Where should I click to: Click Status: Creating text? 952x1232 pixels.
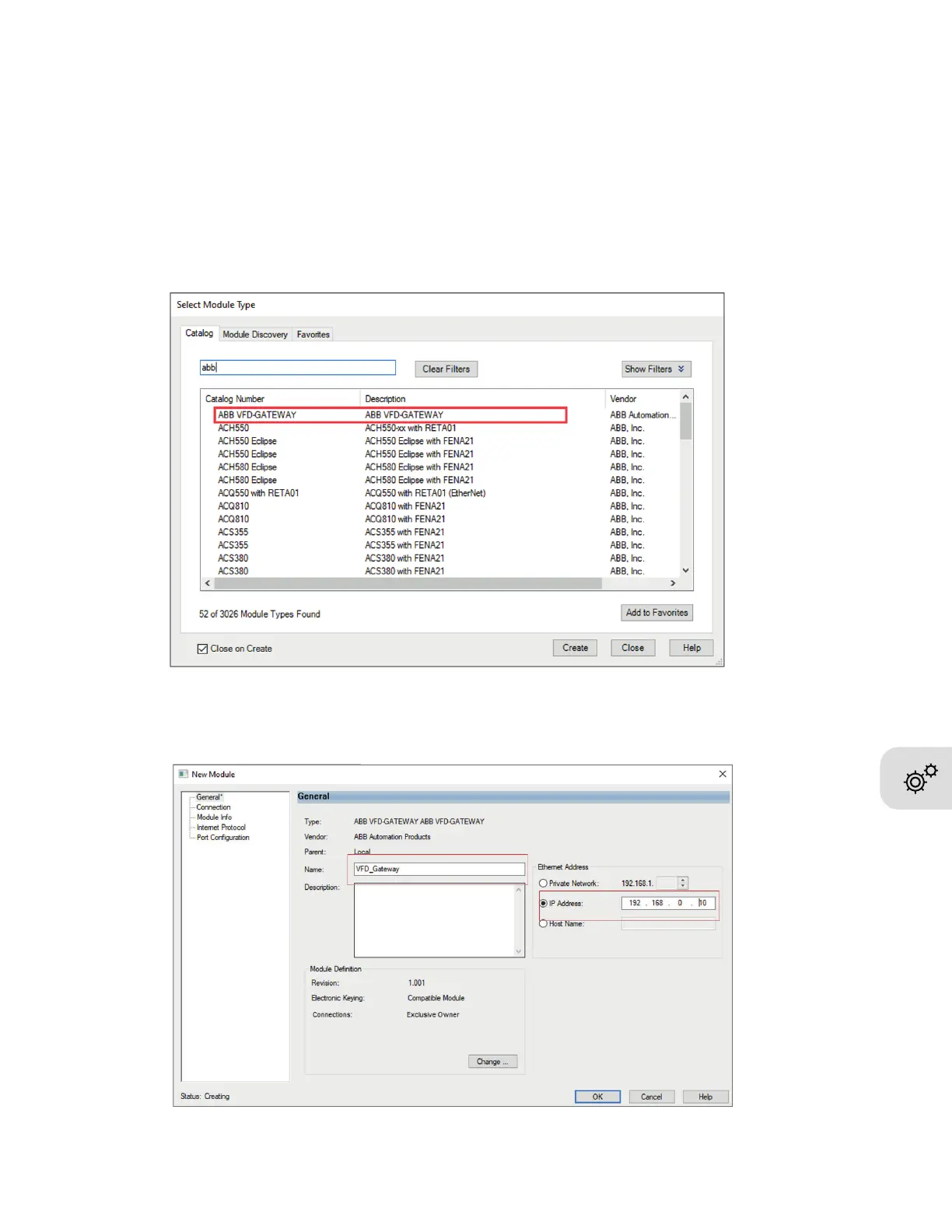205,1097
